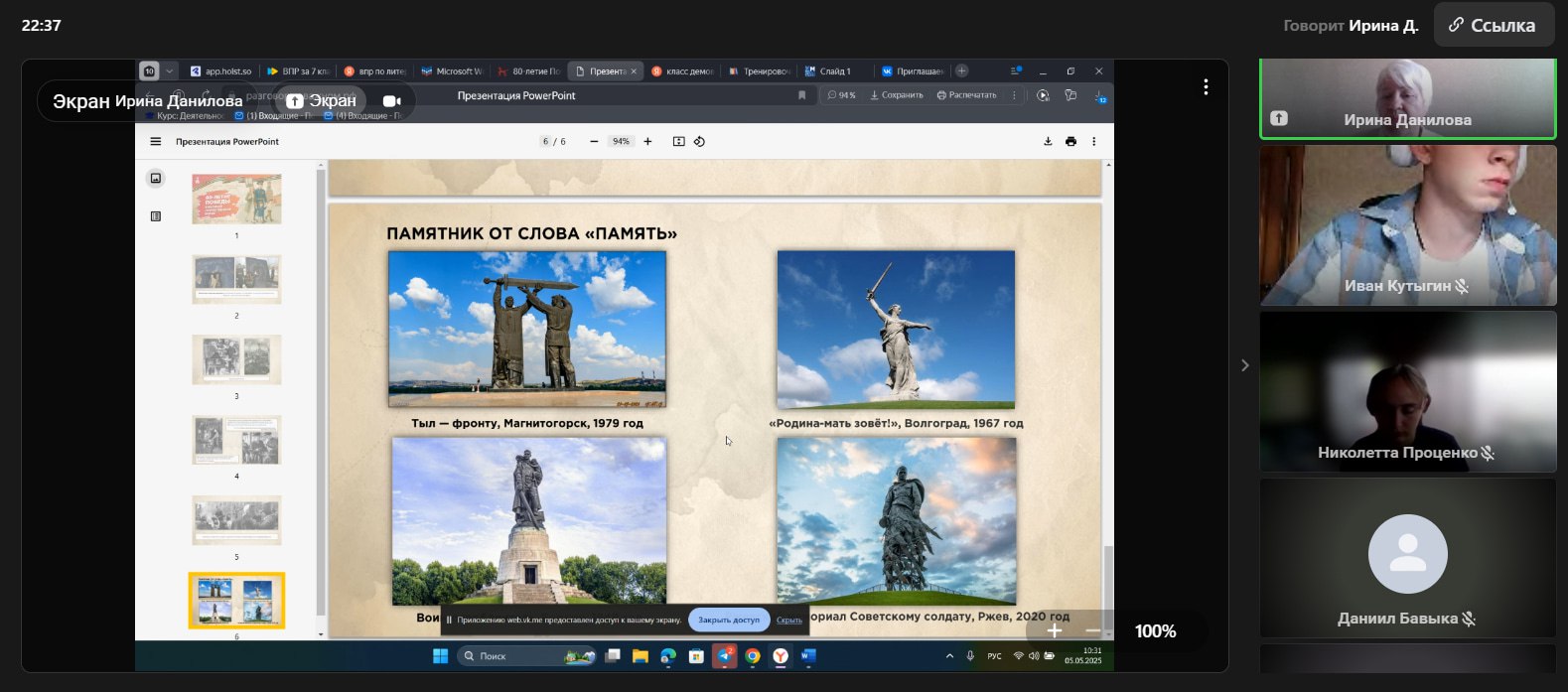Open the call's three-dot options menu
Image resolution: width=1568 pixels, height=692 pixels.
pyautogui.click(x=1206, y=87)
